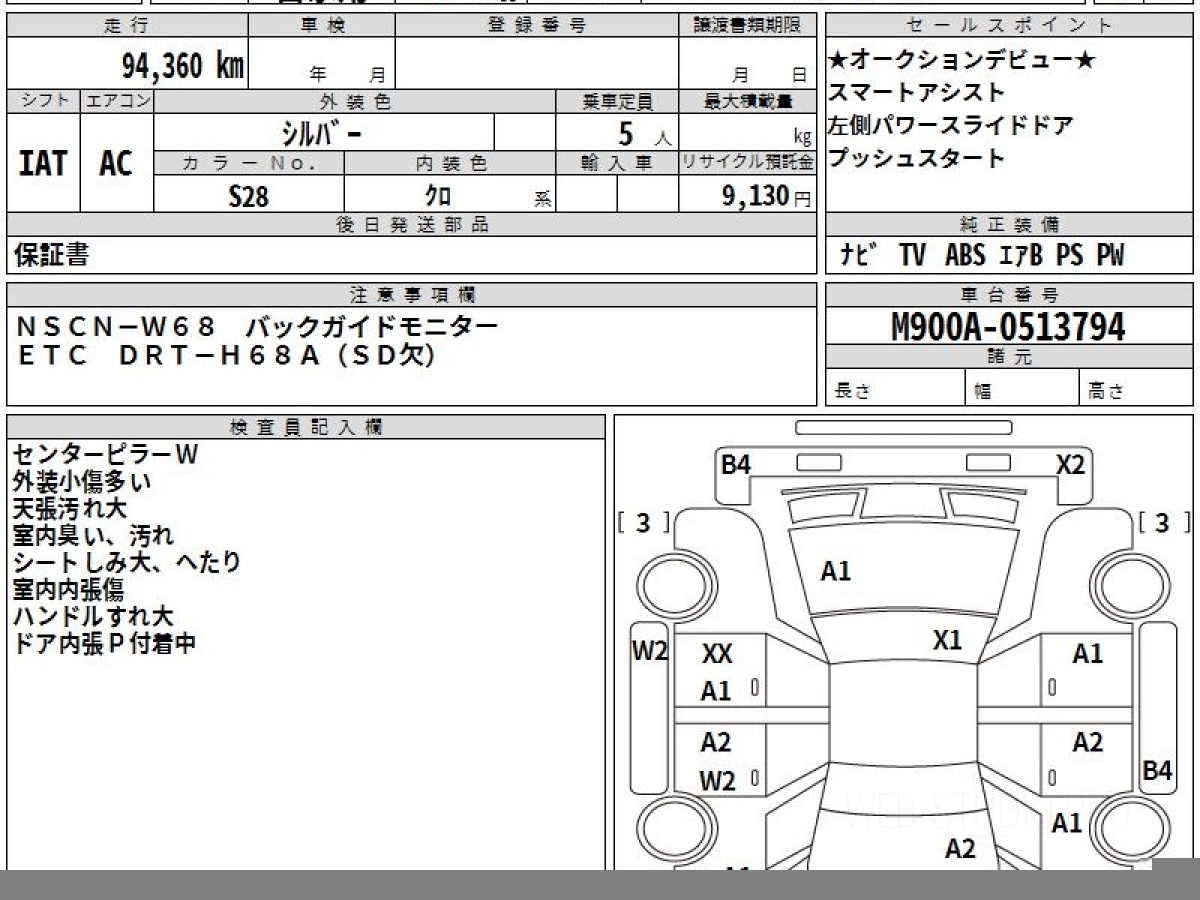Screen dimensions: 1200x900
Task: Select the 幅 width field
Action: click(1022, 388)
